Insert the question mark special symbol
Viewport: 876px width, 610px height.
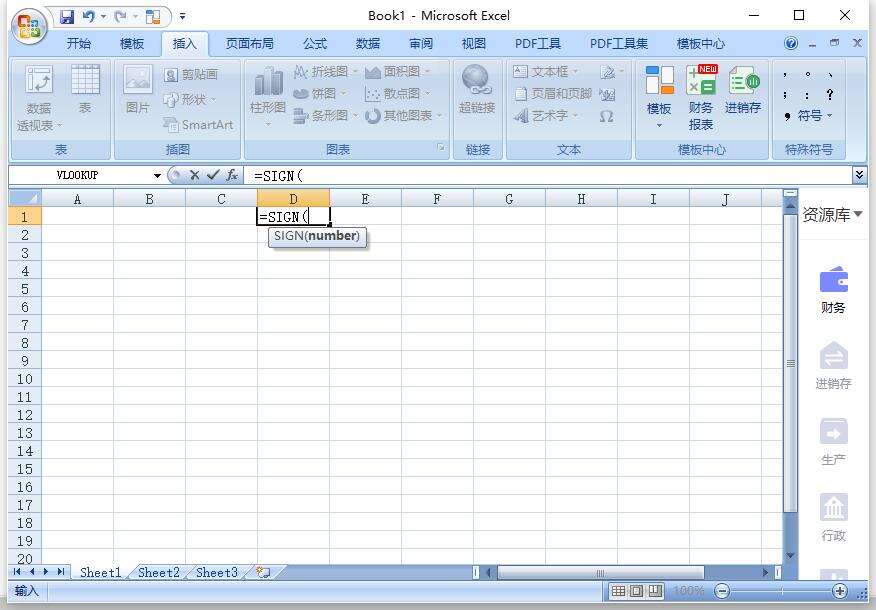(830, 94)
